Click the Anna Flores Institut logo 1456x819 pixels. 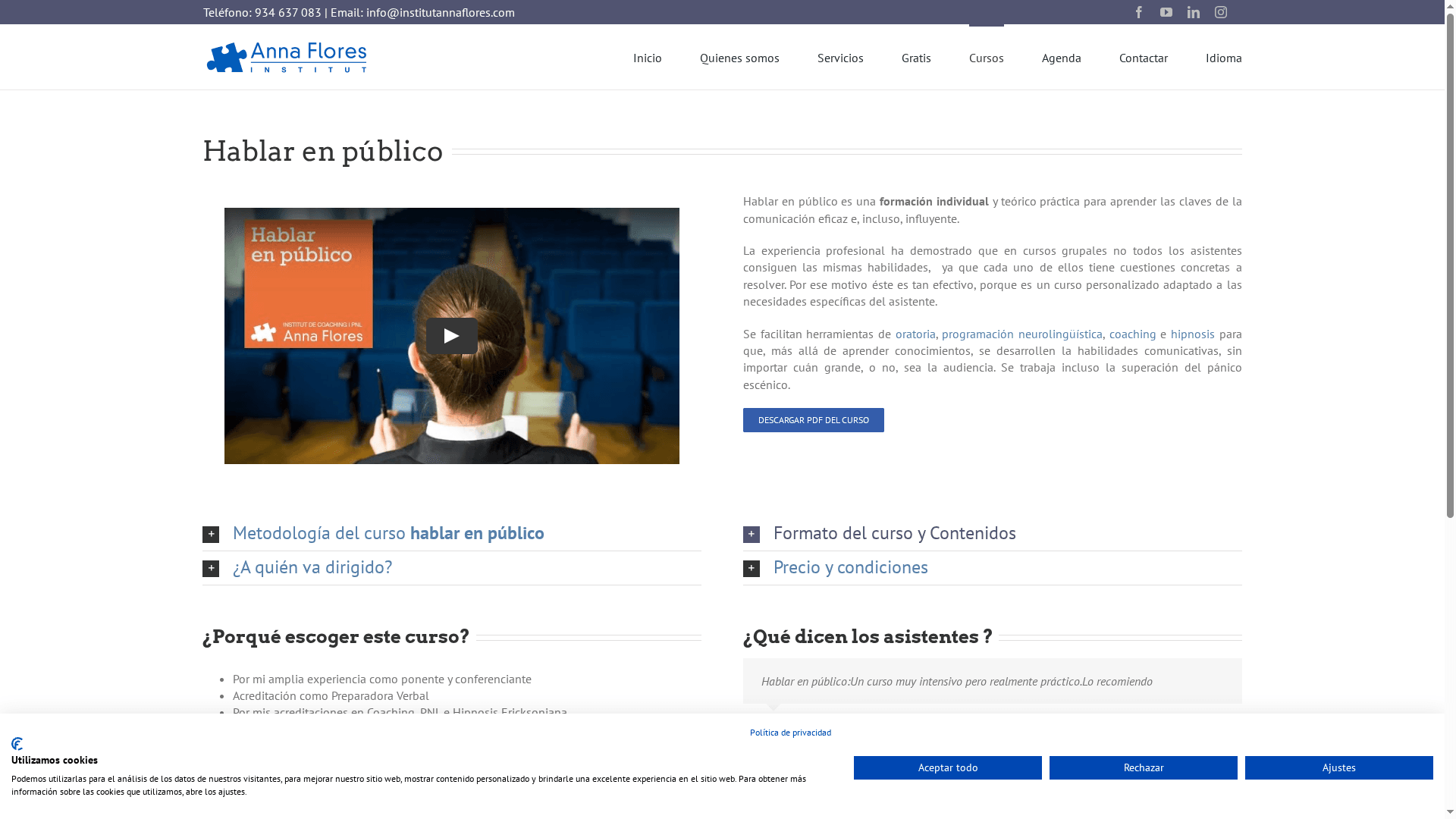tap(287, 57)
